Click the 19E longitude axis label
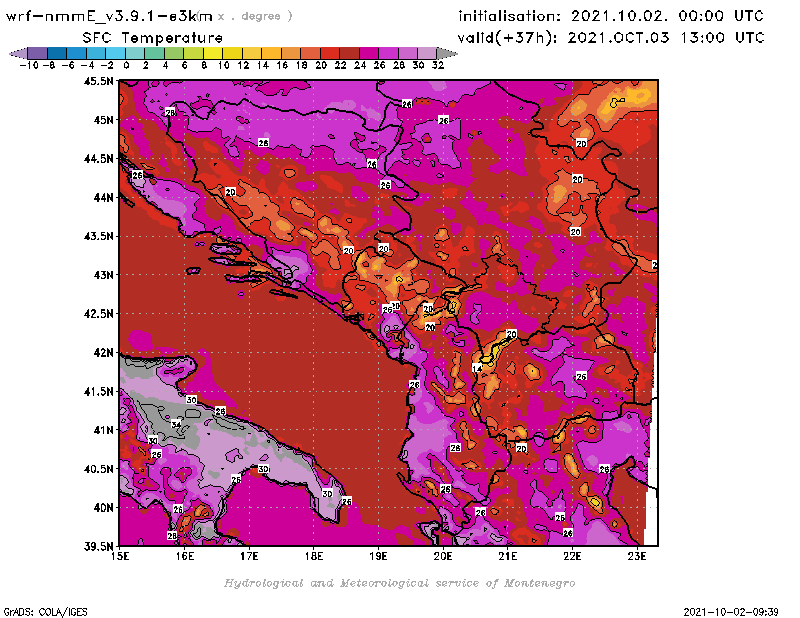Image resolution: width=800 pixels, height=618 pixels. tap(379, 556)
